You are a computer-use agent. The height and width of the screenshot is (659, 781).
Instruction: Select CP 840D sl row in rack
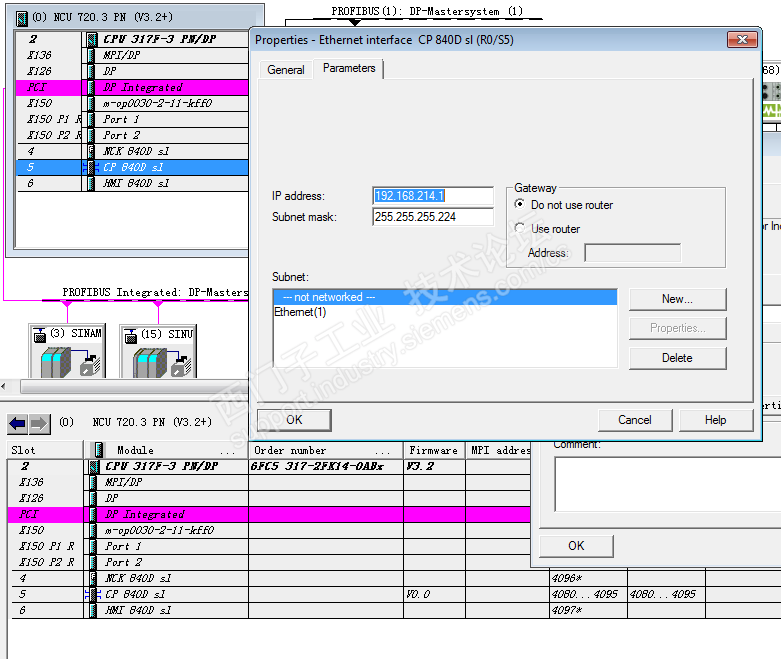pos(132,167)
